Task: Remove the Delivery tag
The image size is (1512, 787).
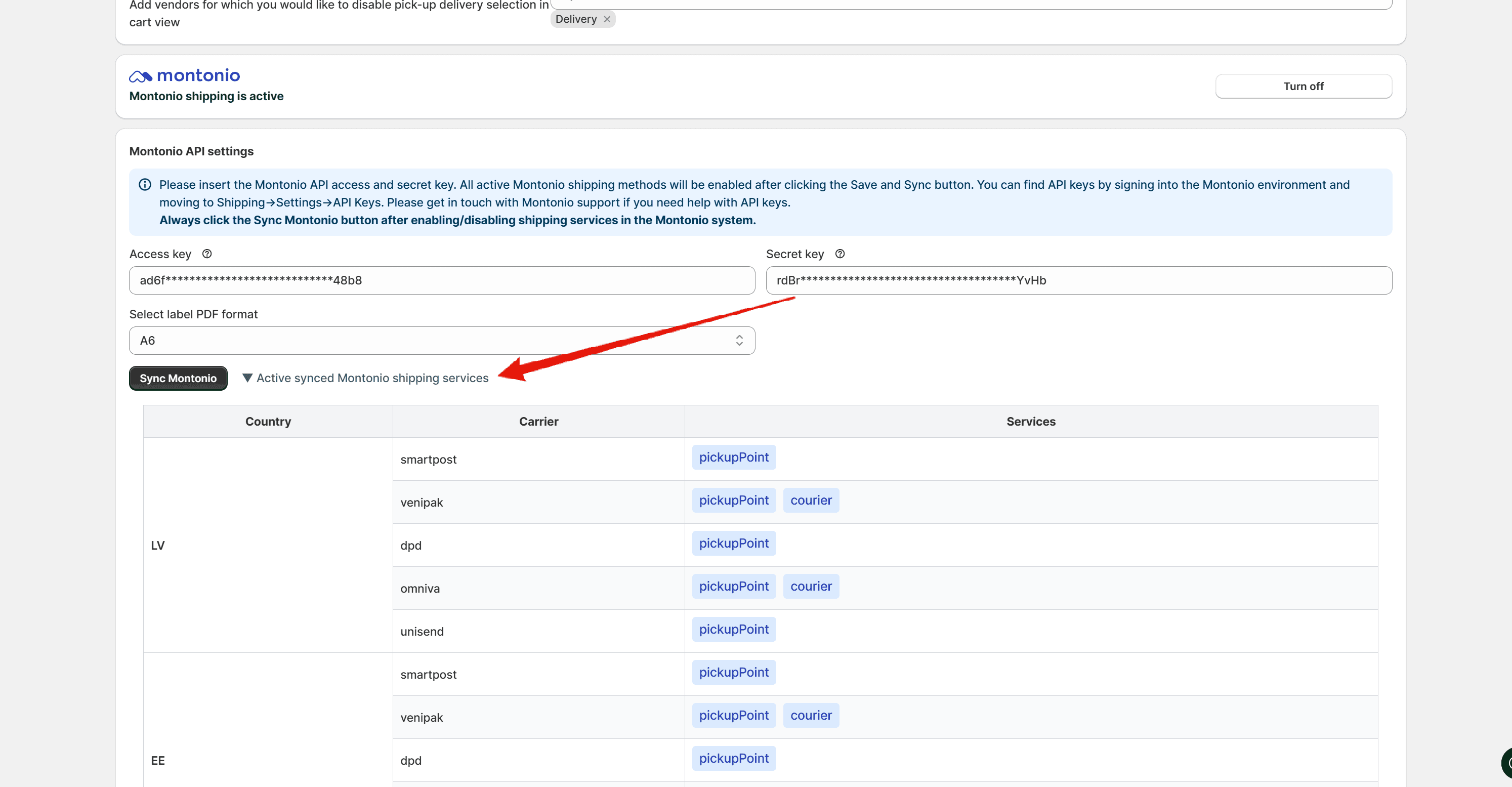Action: tap(607, 19)
